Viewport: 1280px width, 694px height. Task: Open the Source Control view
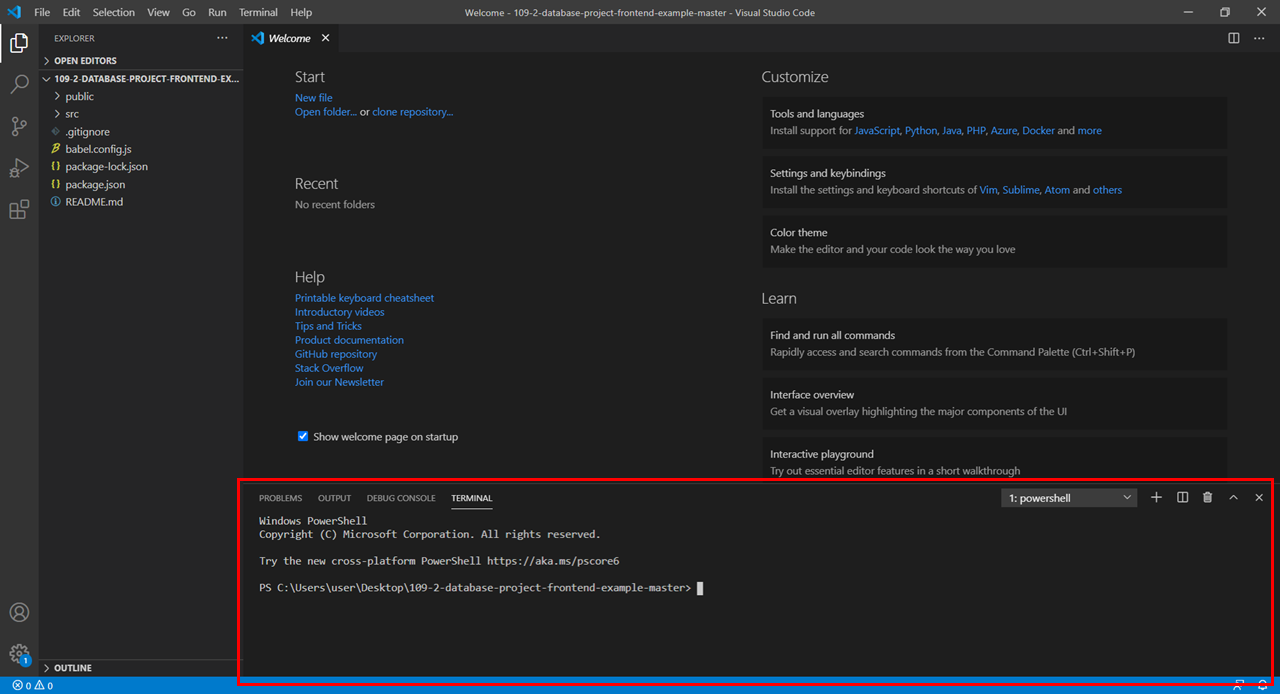point(19,126)
